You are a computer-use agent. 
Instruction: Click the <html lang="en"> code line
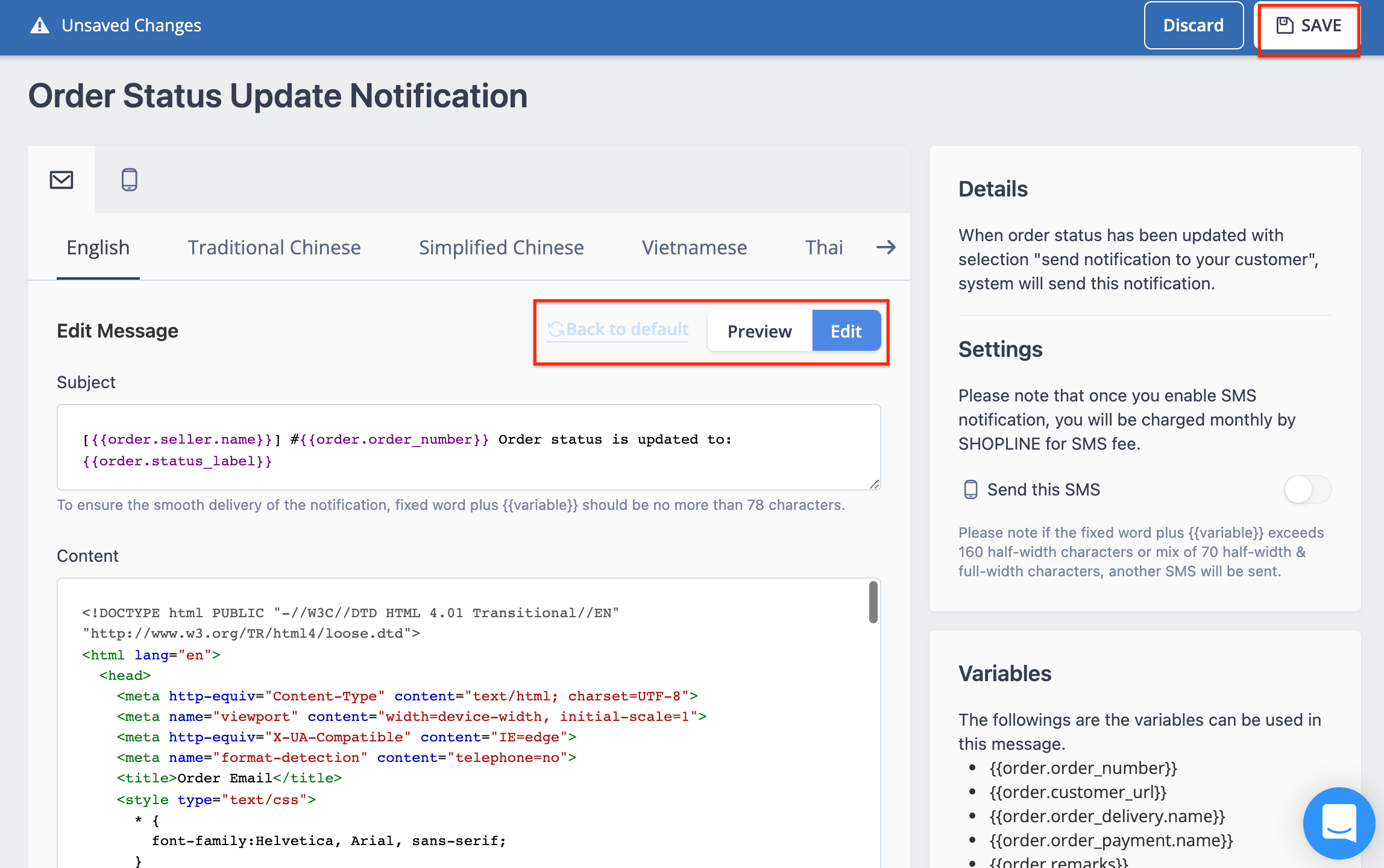point(151,655)
